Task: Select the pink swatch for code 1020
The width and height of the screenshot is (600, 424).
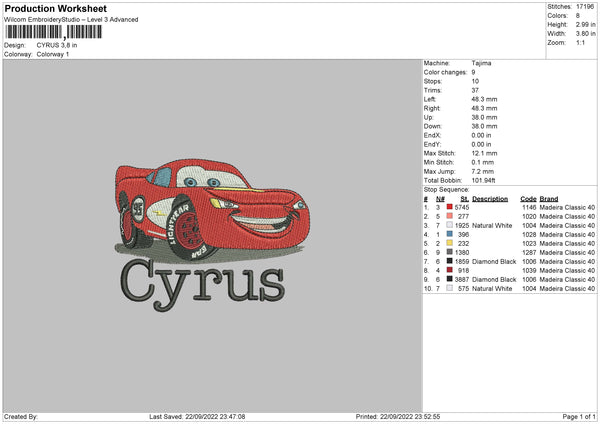Action: [x=451, y=216]
